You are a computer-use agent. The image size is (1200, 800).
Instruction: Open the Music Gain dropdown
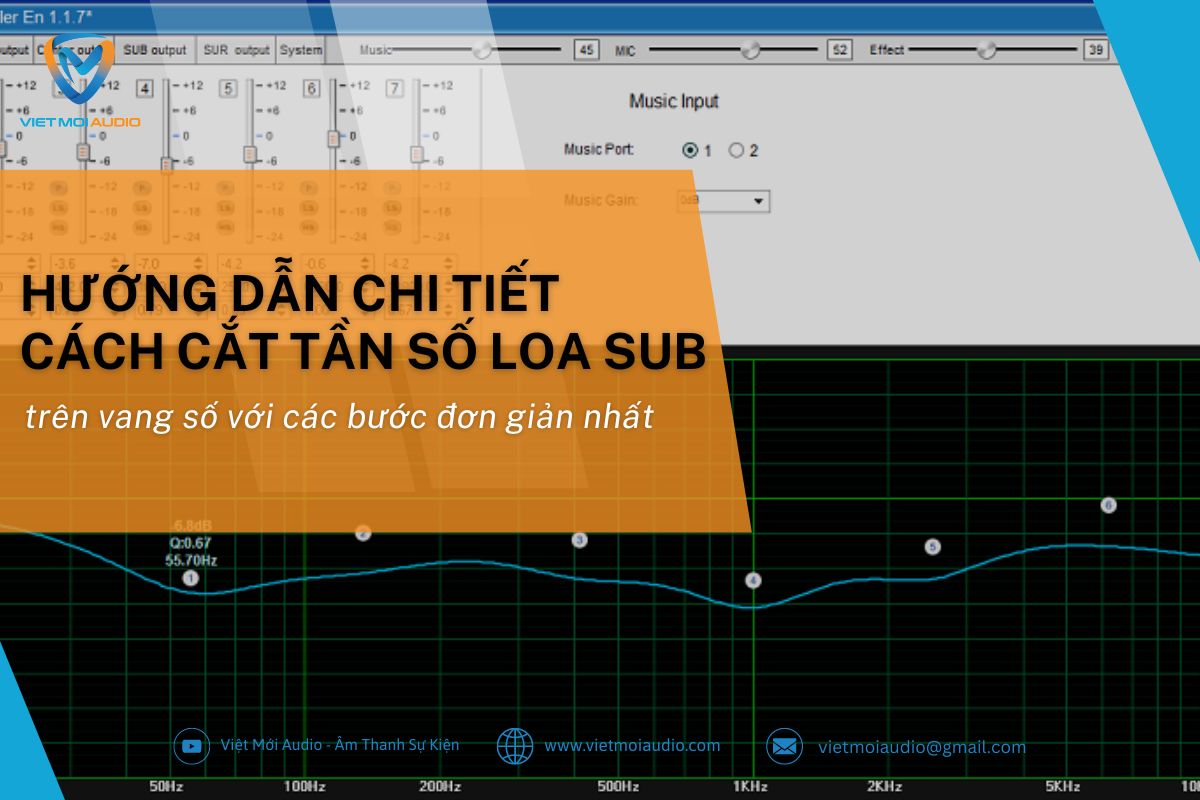(759, 201)
